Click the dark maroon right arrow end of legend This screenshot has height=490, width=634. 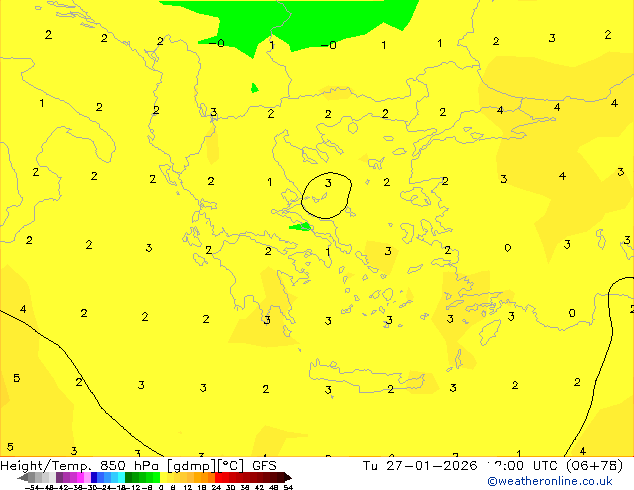287,477
